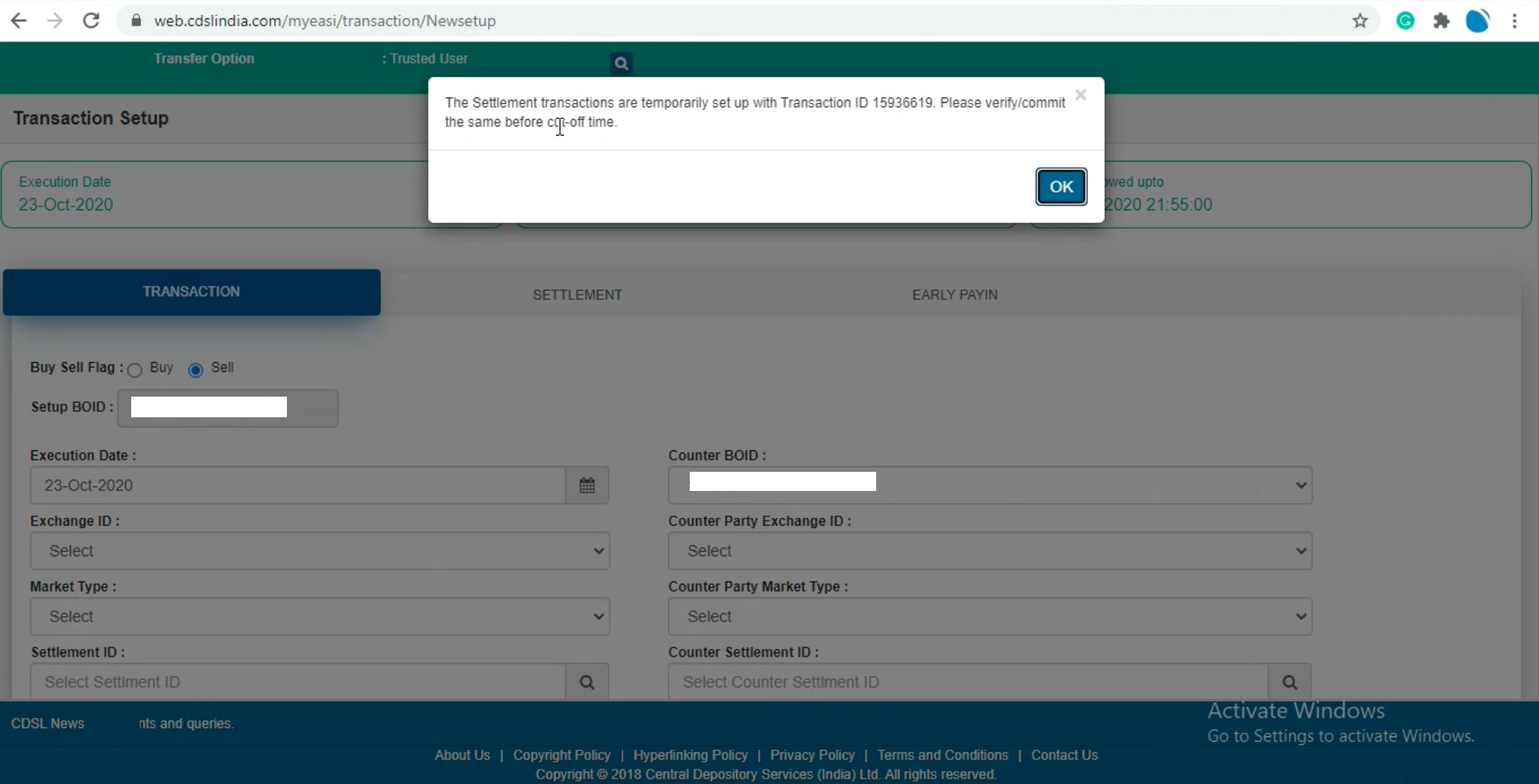Image resolution: width=1539 pixels, height=784 pixels.
Task: Bookmark this page with the star icon
Action: coord(1360,21)
